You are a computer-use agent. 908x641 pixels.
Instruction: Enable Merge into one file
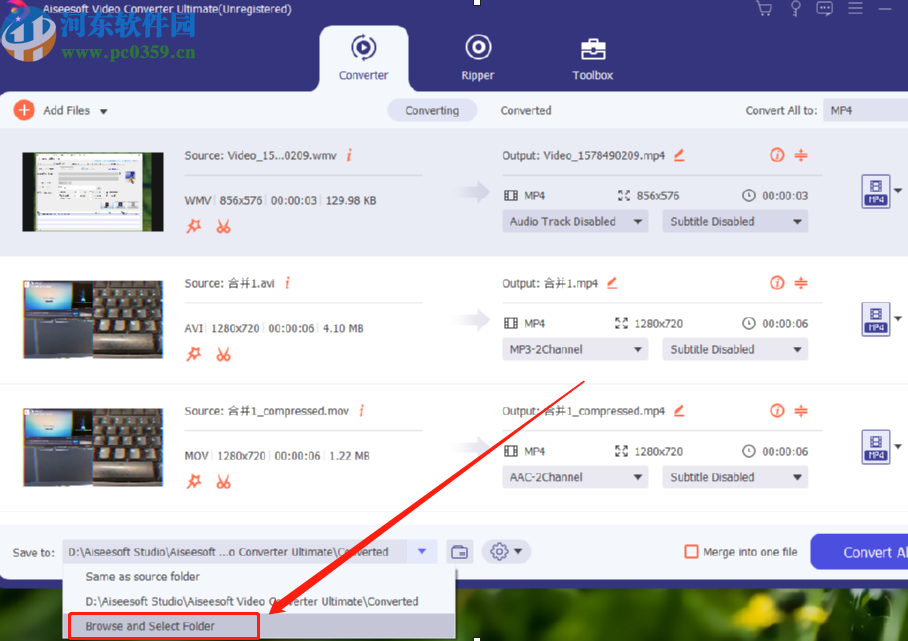pyautogui.click(x=691, y=551)
